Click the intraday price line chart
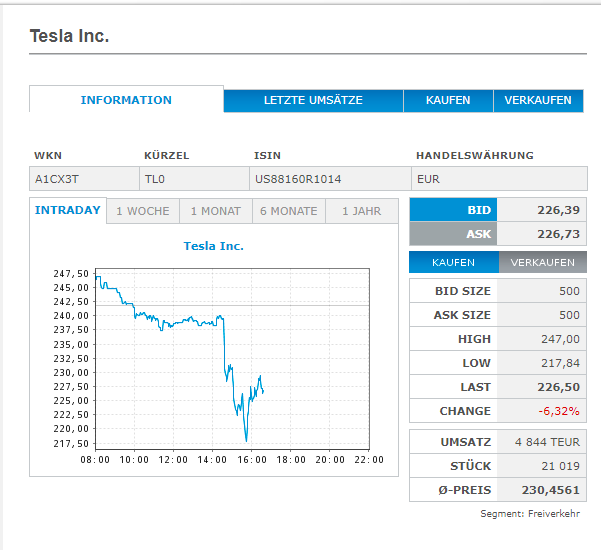 [x=232, y=358]
